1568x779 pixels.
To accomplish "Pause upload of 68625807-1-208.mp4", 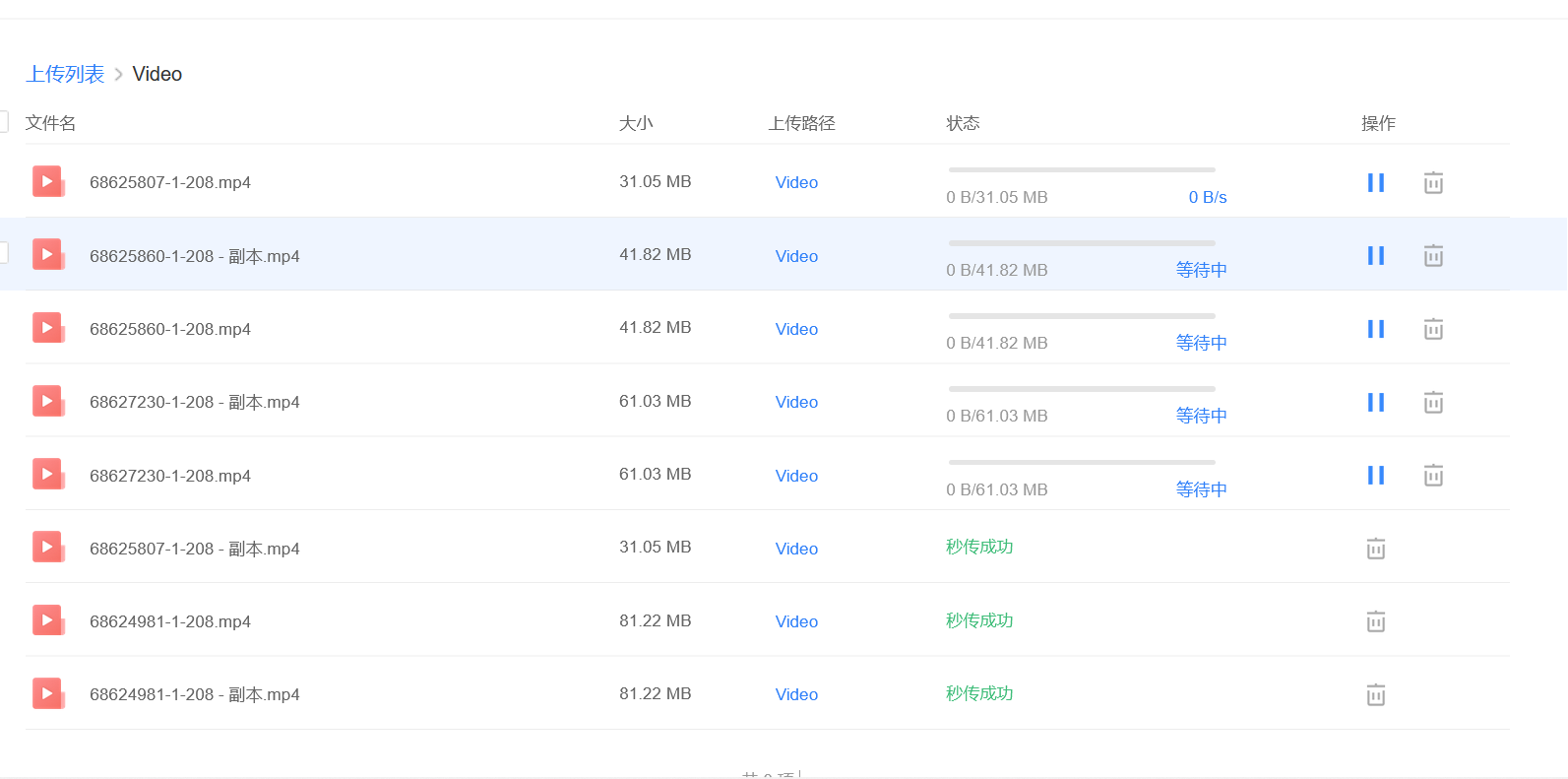I will (x=1375, y=182).
